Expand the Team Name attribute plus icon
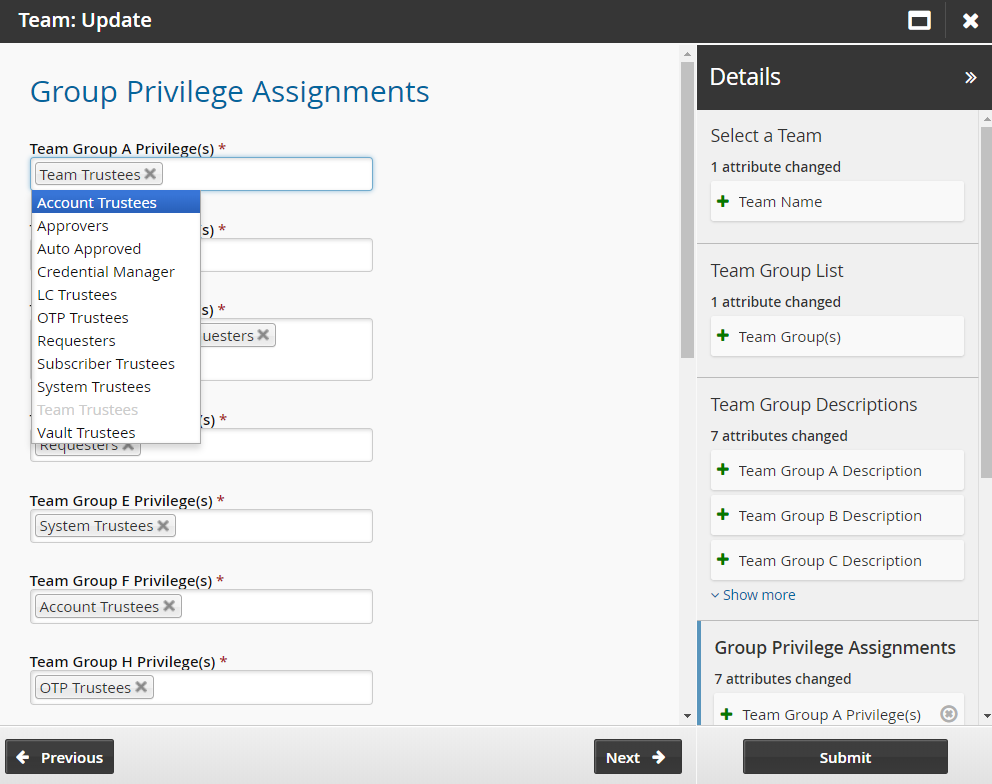Viewport: 992px width, 784px height. pos(723,201)
